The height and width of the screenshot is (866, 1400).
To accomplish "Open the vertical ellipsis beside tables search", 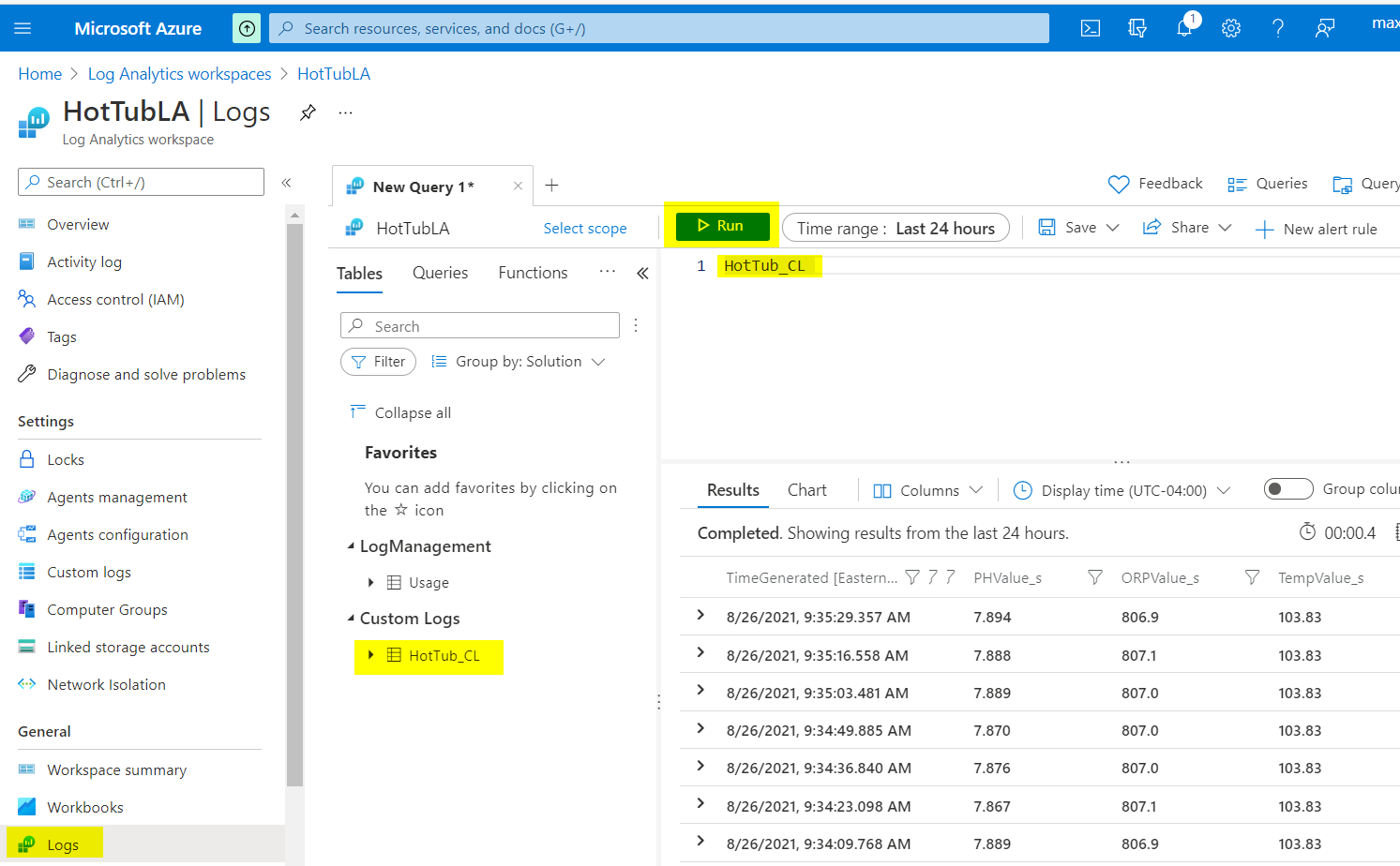I will (x=636, y=325).
